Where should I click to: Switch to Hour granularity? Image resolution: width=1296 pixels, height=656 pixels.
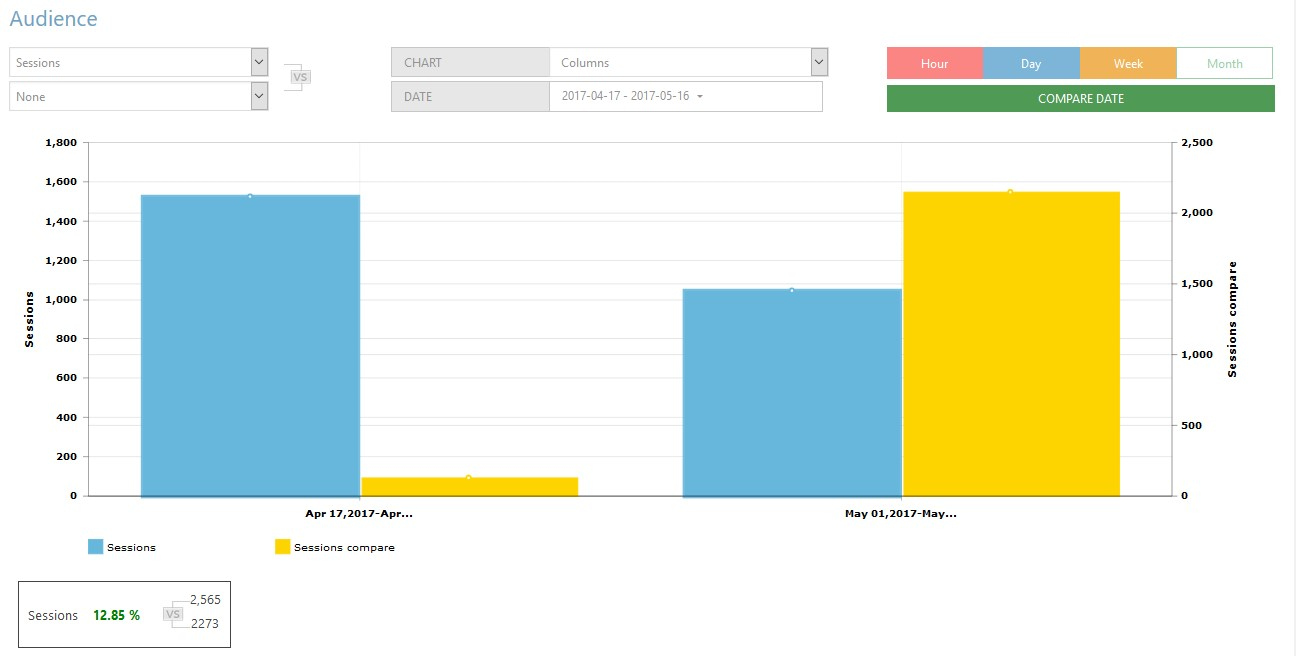pos(935,63)
